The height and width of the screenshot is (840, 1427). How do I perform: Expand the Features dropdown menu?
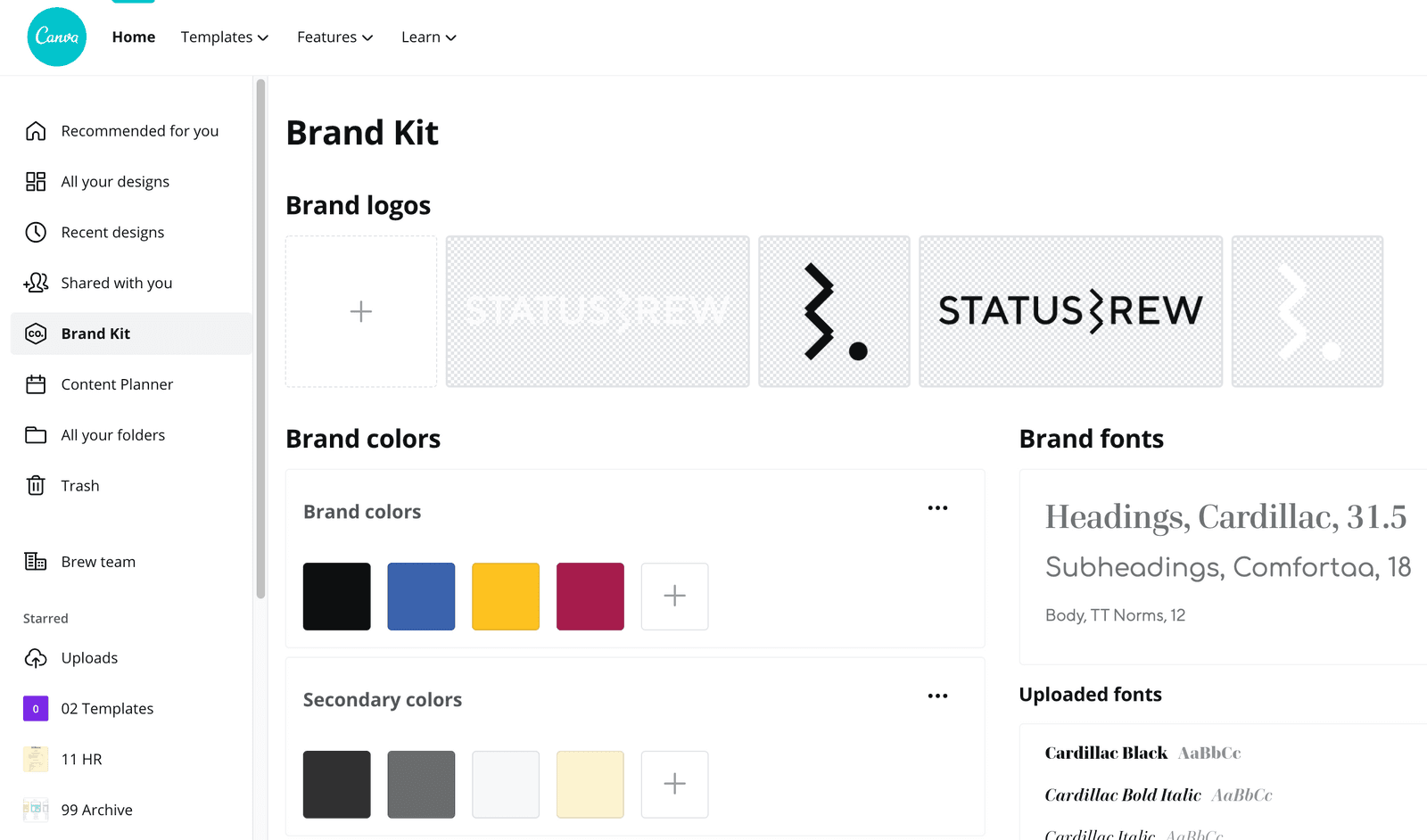tap(334, 37)
